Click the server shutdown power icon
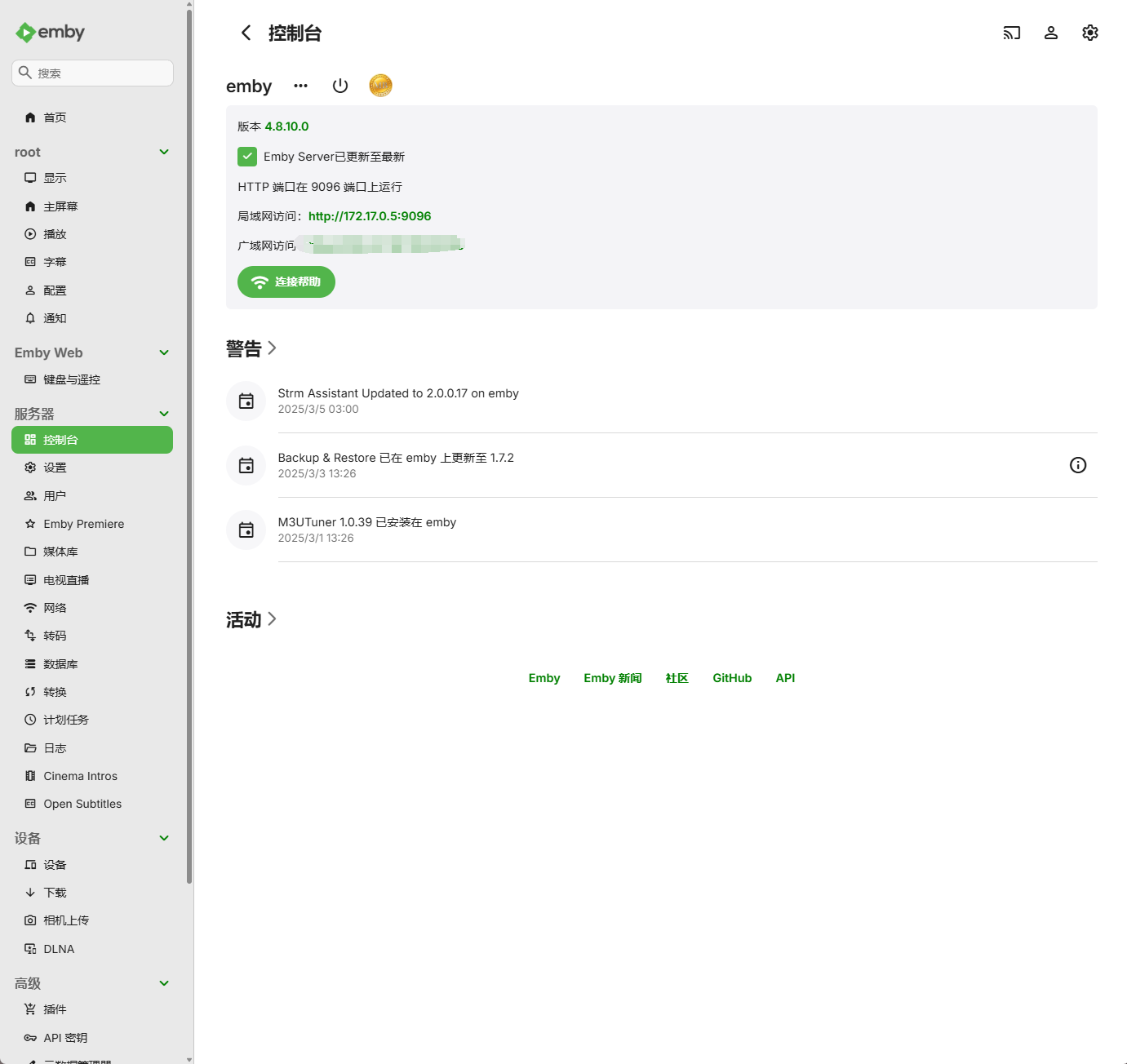This screenshot has height=1064, width=1127. click(x=340, y=85)
